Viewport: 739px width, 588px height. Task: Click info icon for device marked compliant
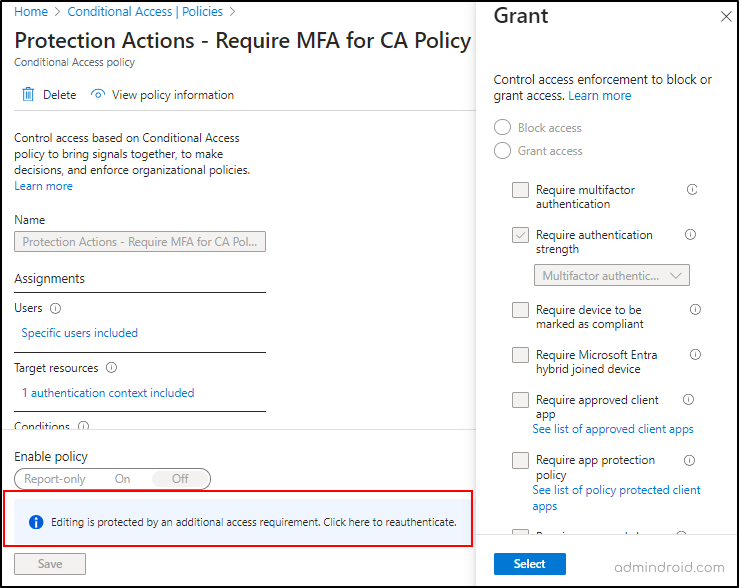coord(695,310)
